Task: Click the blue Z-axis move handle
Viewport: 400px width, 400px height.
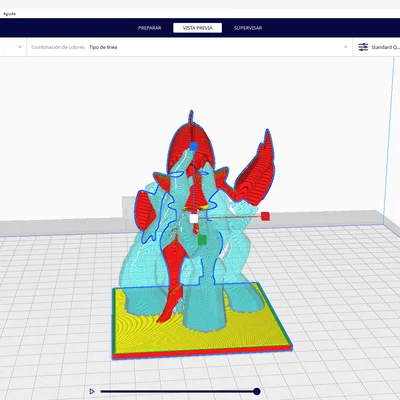Action: point(194,146)
